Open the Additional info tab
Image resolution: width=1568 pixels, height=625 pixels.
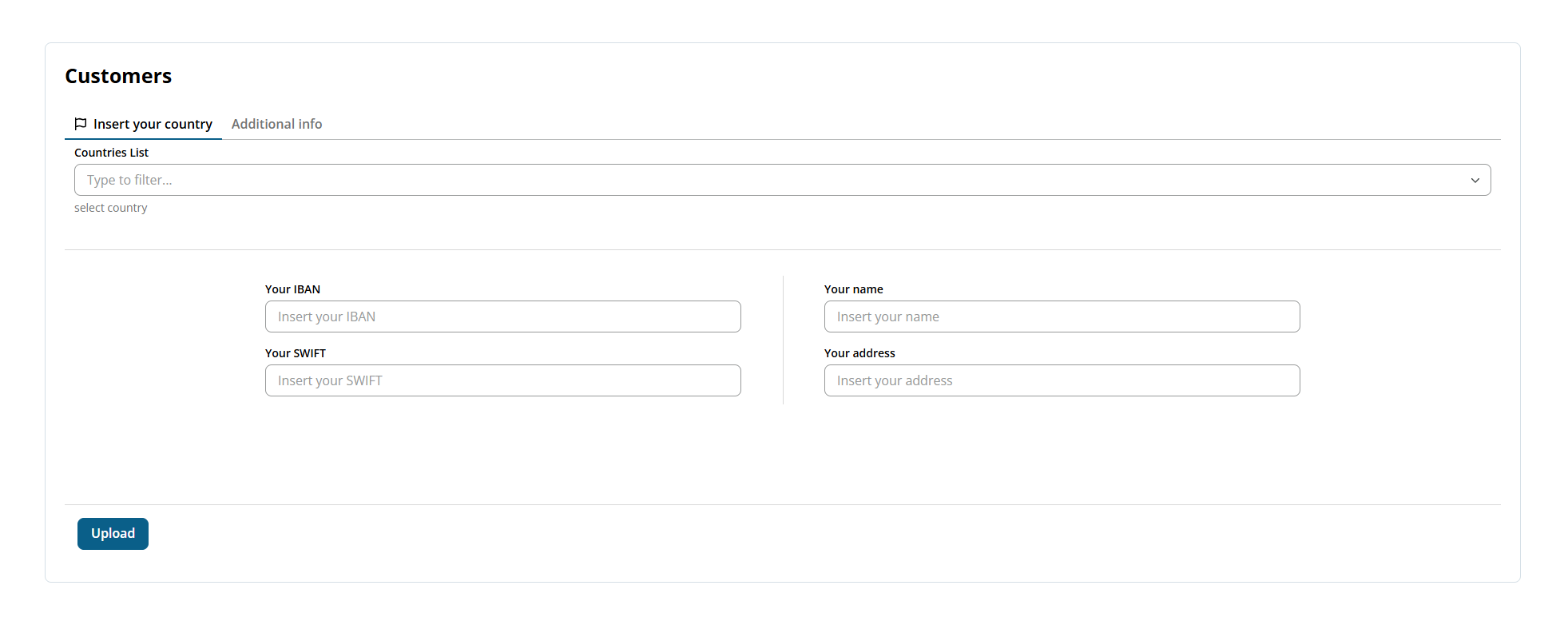click(x=276, y=124)
